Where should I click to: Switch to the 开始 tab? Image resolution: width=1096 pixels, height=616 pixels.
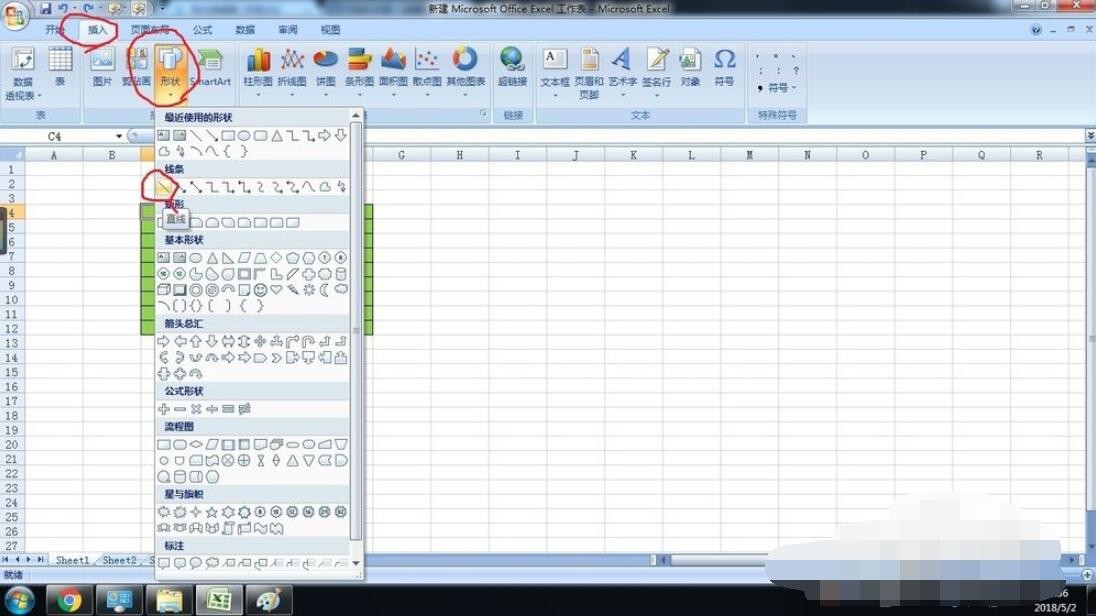(55, 30)
